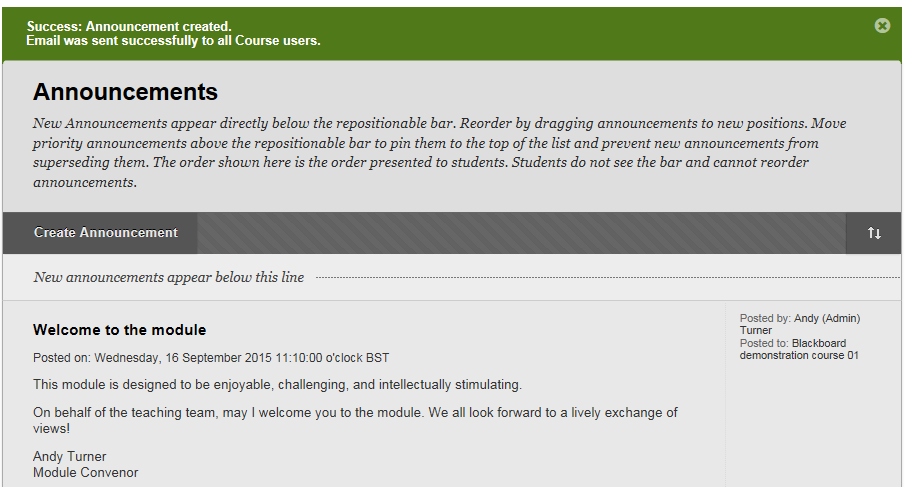905x487 pixels.
Task: Click the 'This module is designed to be enjoyable' sentence
Action: (277, 384)
